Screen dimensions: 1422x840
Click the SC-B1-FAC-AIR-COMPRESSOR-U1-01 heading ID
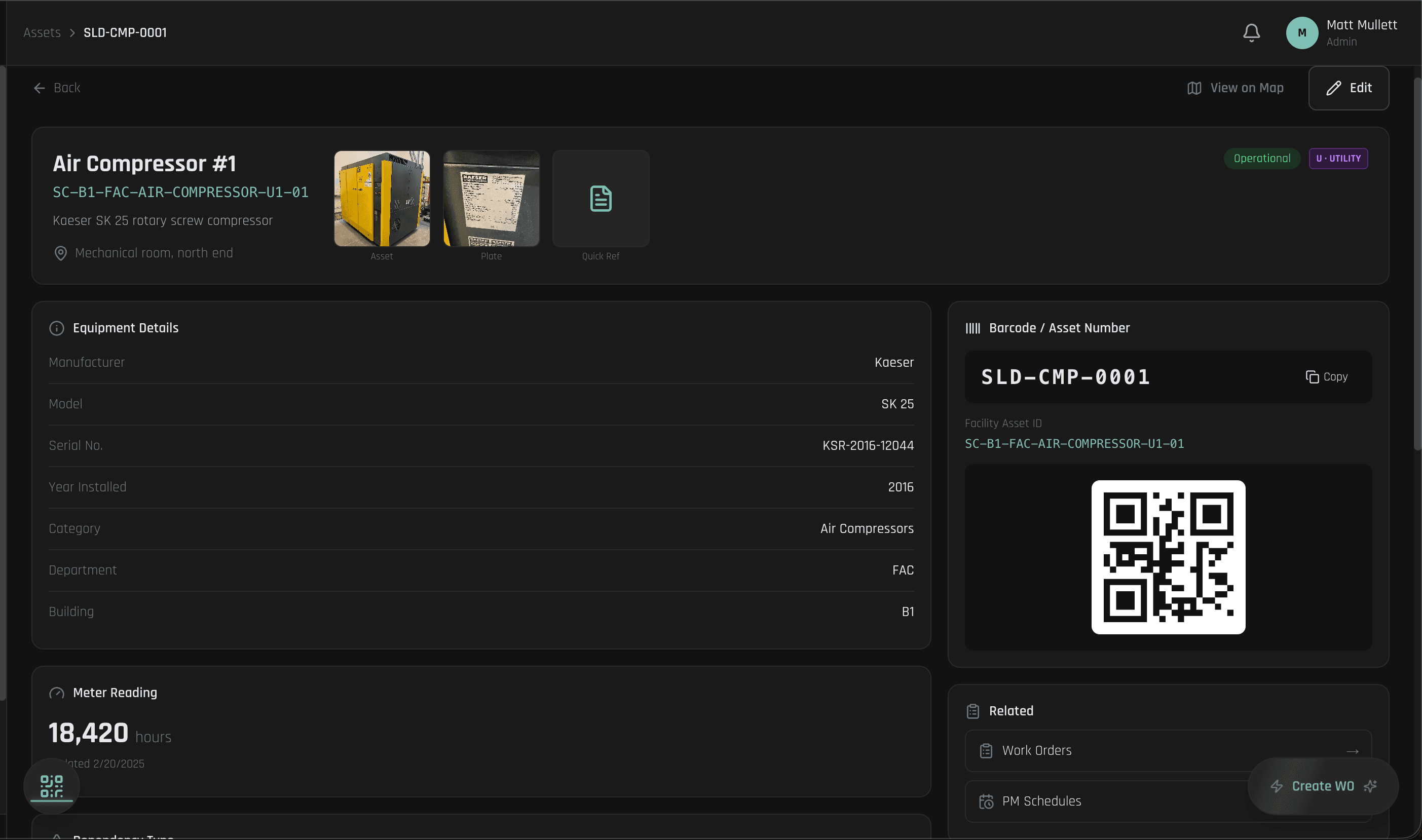[180, 193]
